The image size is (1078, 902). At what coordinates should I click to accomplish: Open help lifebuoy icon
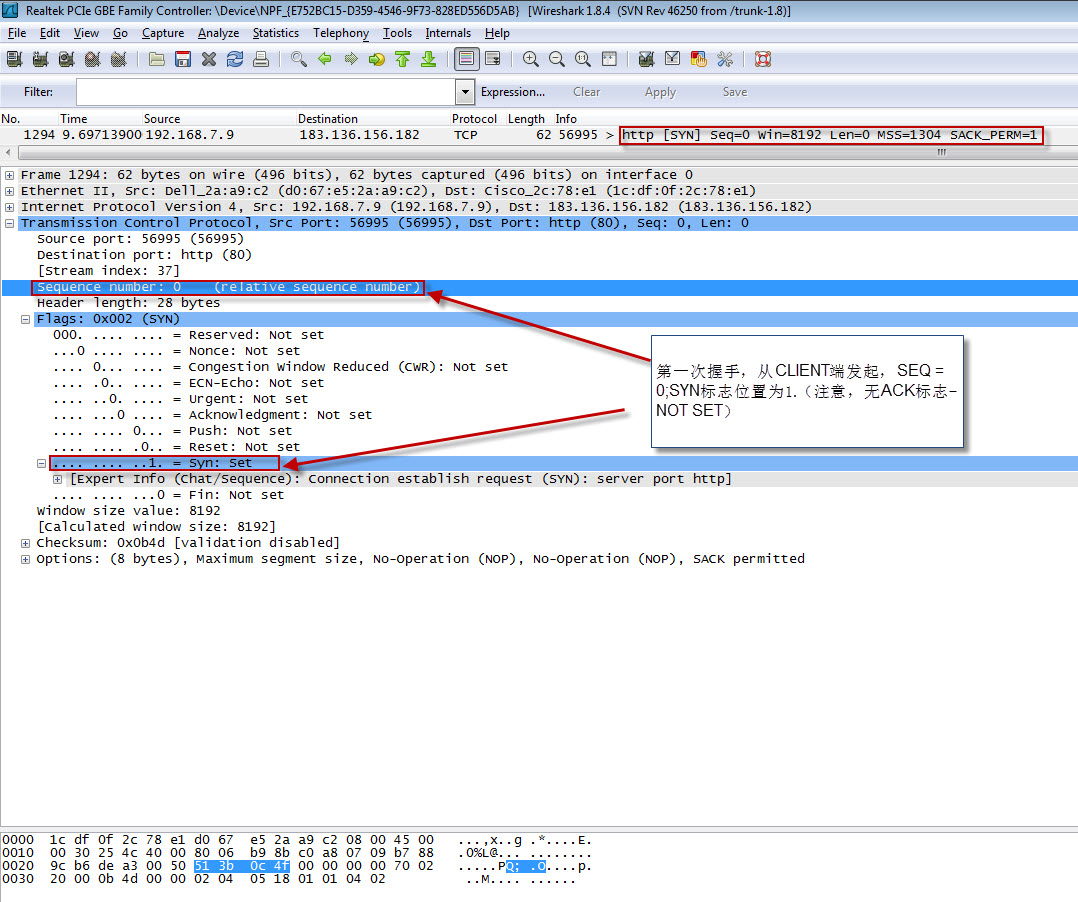pos(762,59)
